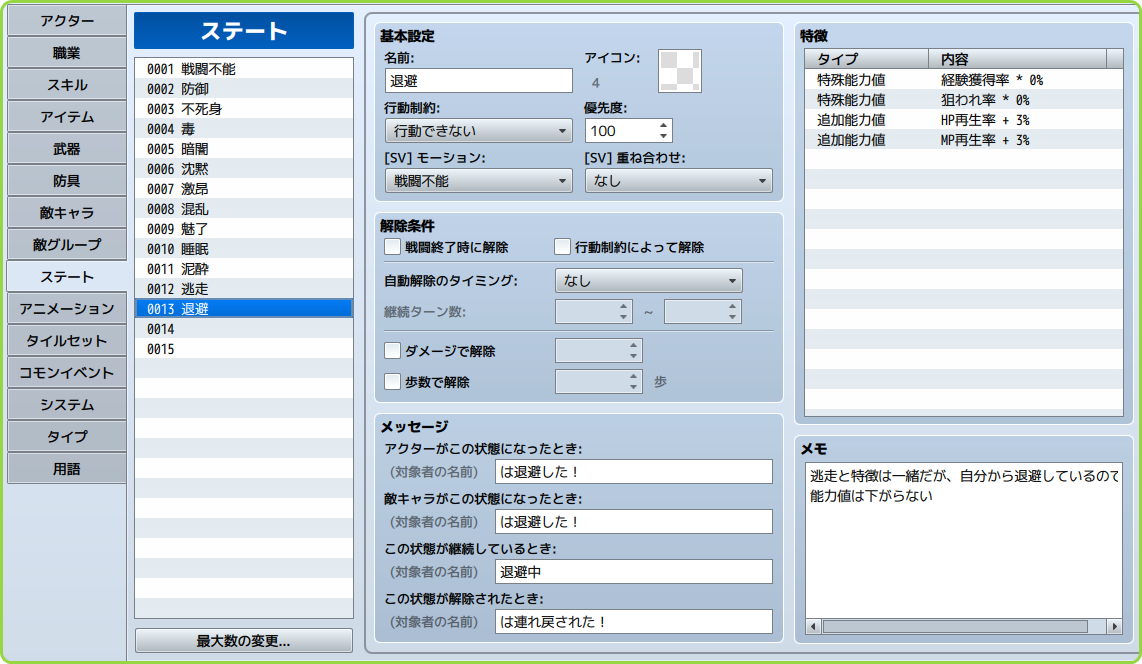1142x664 pixels.
Task: Increase the 優先度 value with up arrow
Action: coord(663,126)
